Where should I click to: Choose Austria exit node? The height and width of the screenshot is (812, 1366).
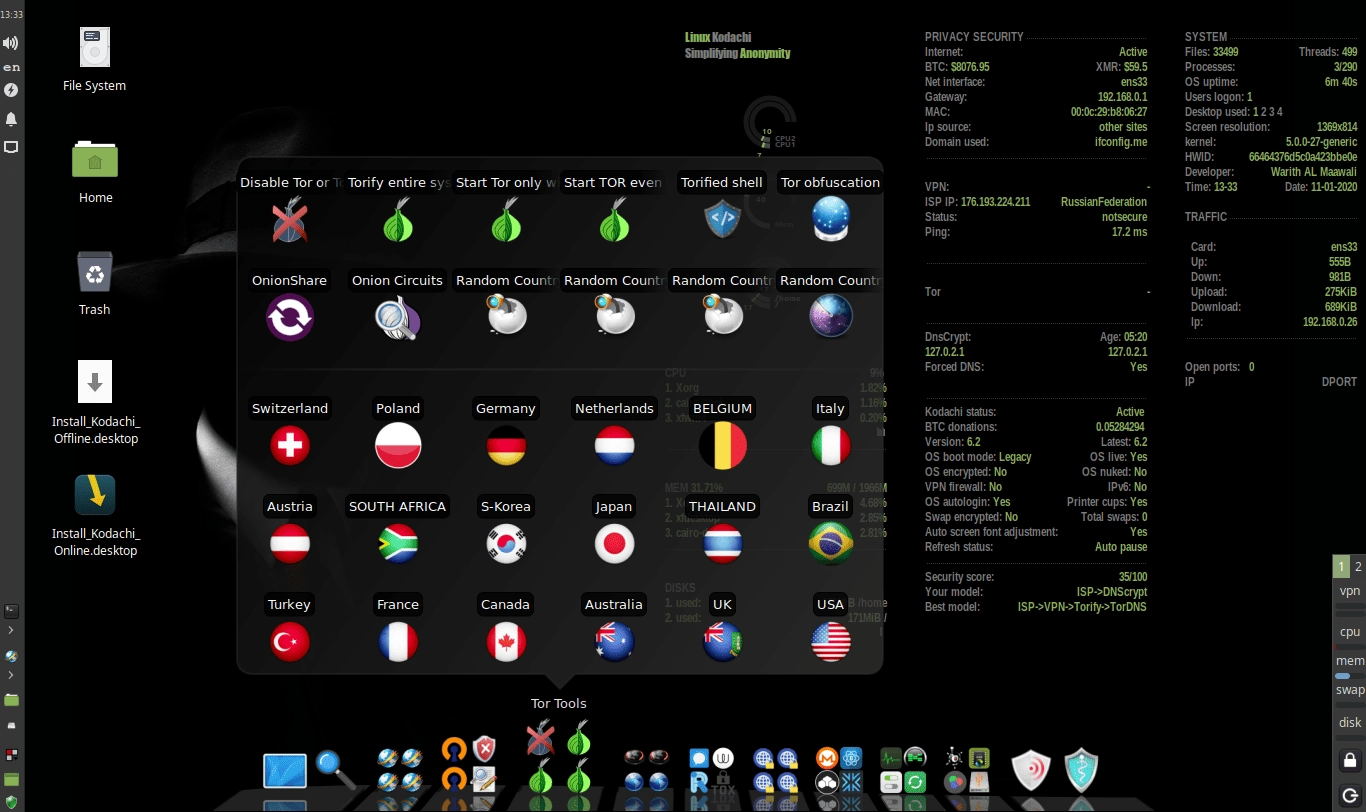pyautogui.click(x=290, y=543)
